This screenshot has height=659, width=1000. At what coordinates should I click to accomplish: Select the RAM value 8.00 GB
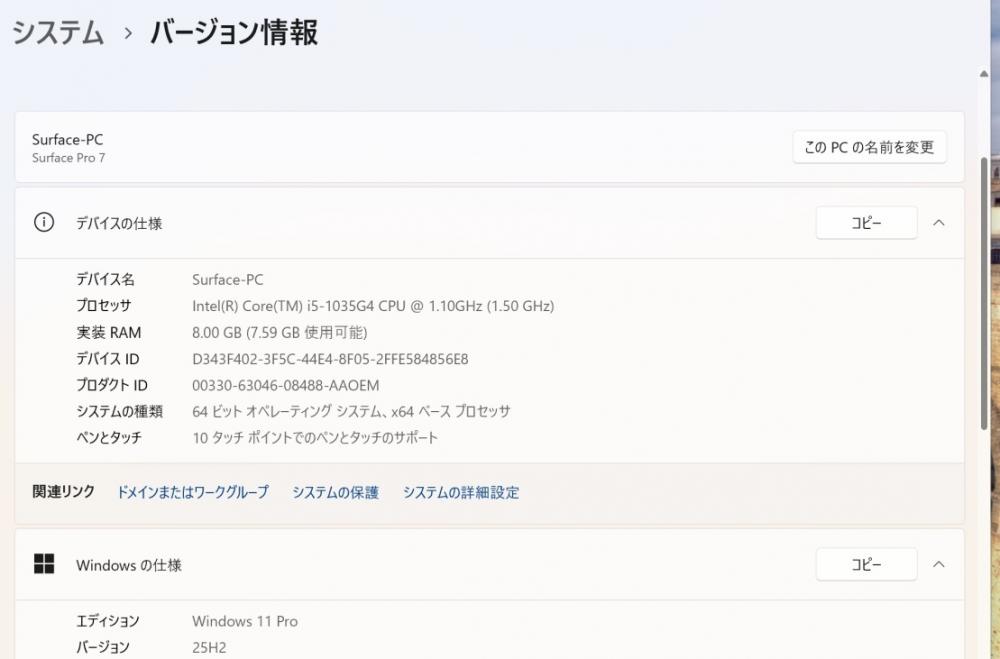point(279,332)
